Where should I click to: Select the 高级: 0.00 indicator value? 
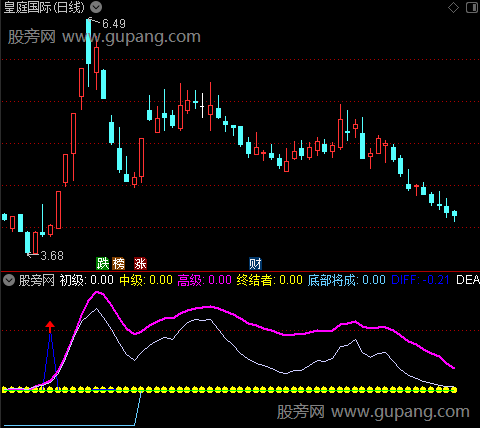(x=204, y=280)
